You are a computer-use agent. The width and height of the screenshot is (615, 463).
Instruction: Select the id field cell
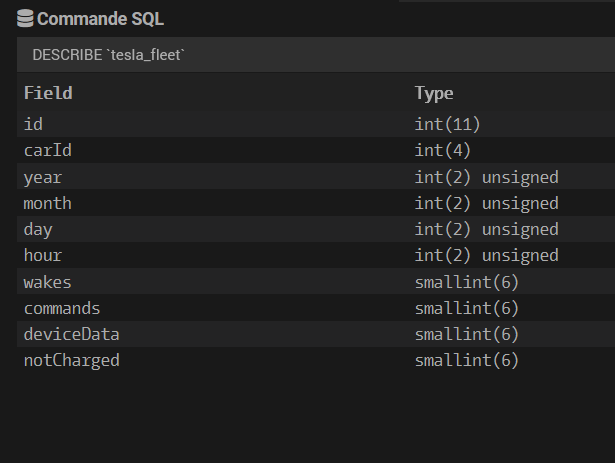33,124
